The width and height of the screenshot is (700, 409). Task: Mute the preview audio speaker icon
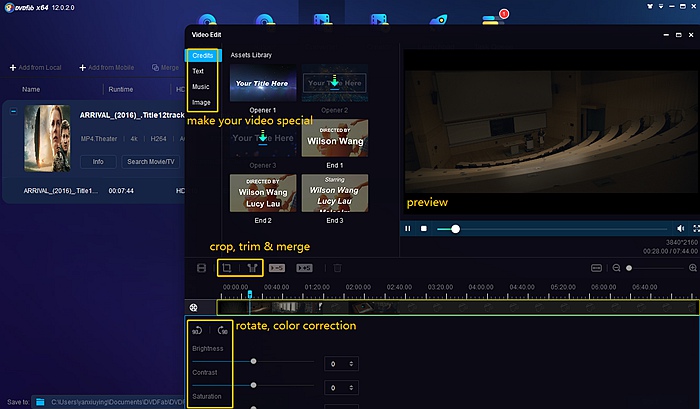pos(680,229)
